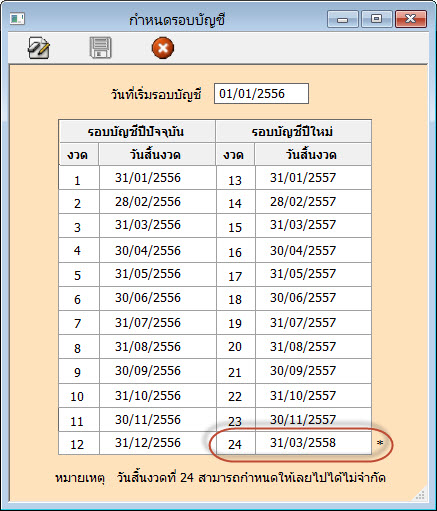Select cell 31/01/2557 for period 13
This screenshot has height=511, width=437.
(313, 178)
